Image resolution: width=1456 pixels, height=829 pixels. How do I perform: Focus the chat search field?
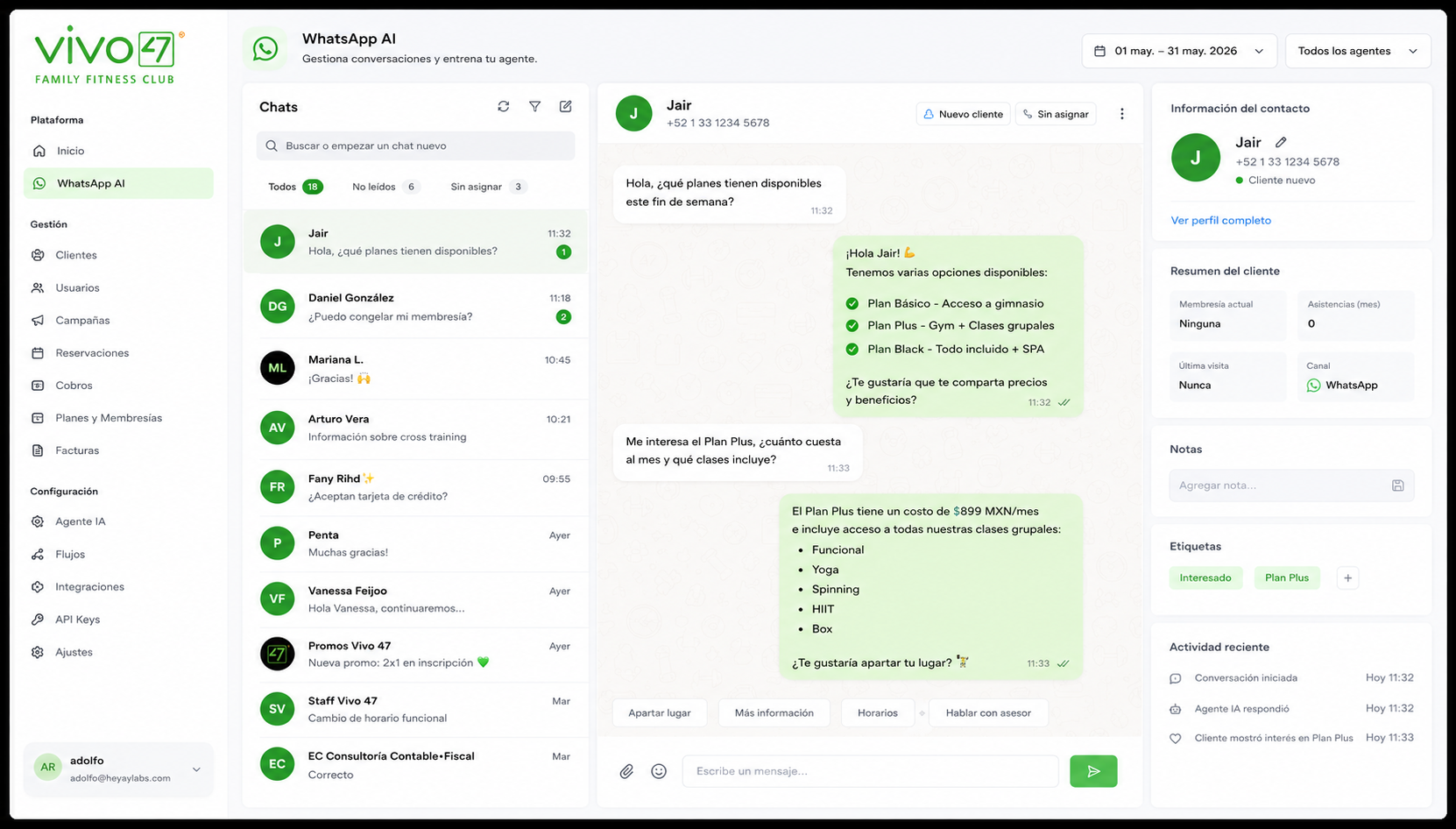click(x=415, y=145)
